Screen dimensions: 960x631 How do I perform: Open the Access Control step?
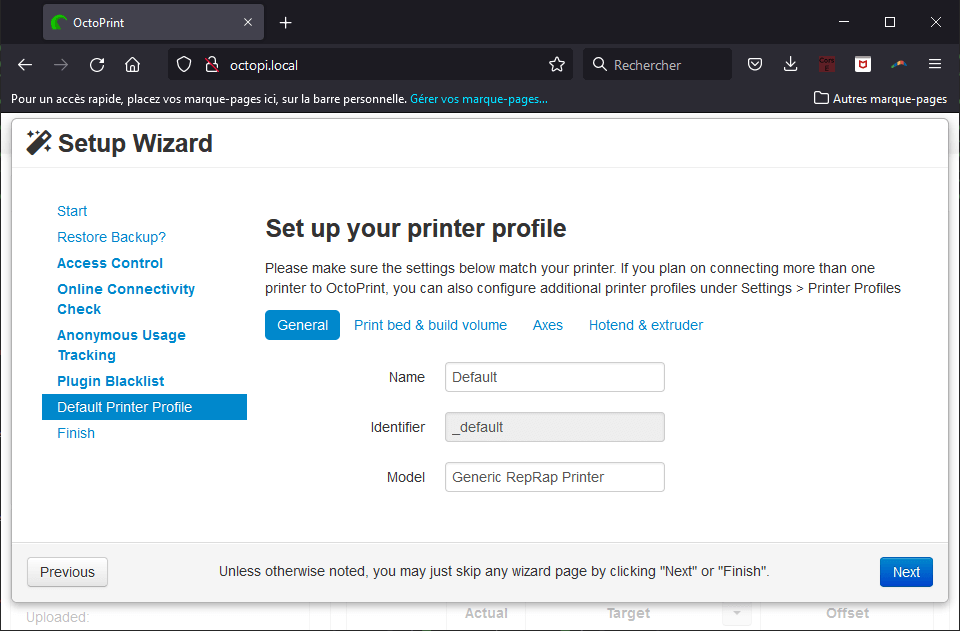pyautogui.click(x=110, y=263)
